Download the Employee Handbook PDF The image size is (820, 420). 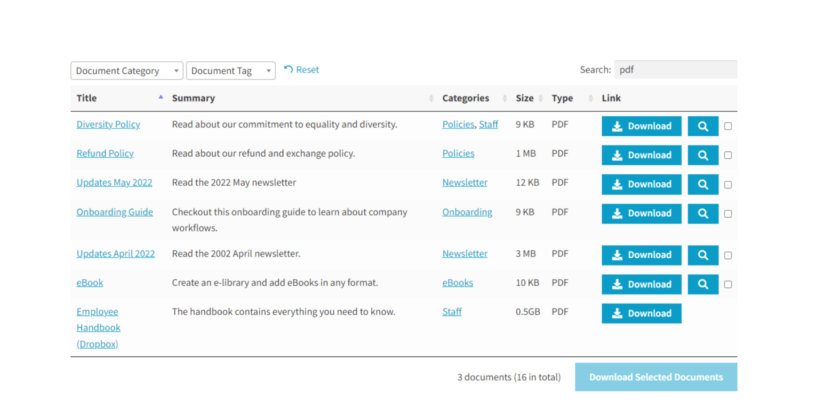(641, 313)
